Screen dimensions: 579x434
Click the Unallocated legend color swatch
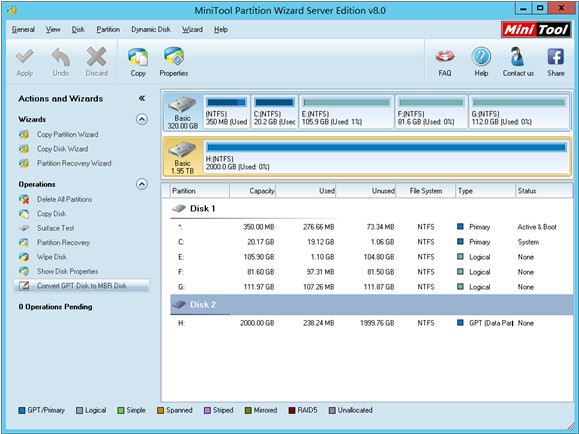332,410
